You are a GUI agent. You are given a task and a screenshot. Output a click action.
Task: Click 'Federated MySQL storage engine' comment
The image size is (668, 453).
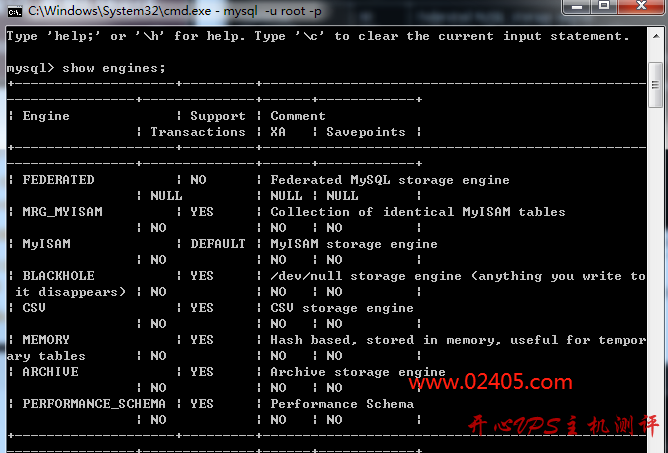coord(390,180)
